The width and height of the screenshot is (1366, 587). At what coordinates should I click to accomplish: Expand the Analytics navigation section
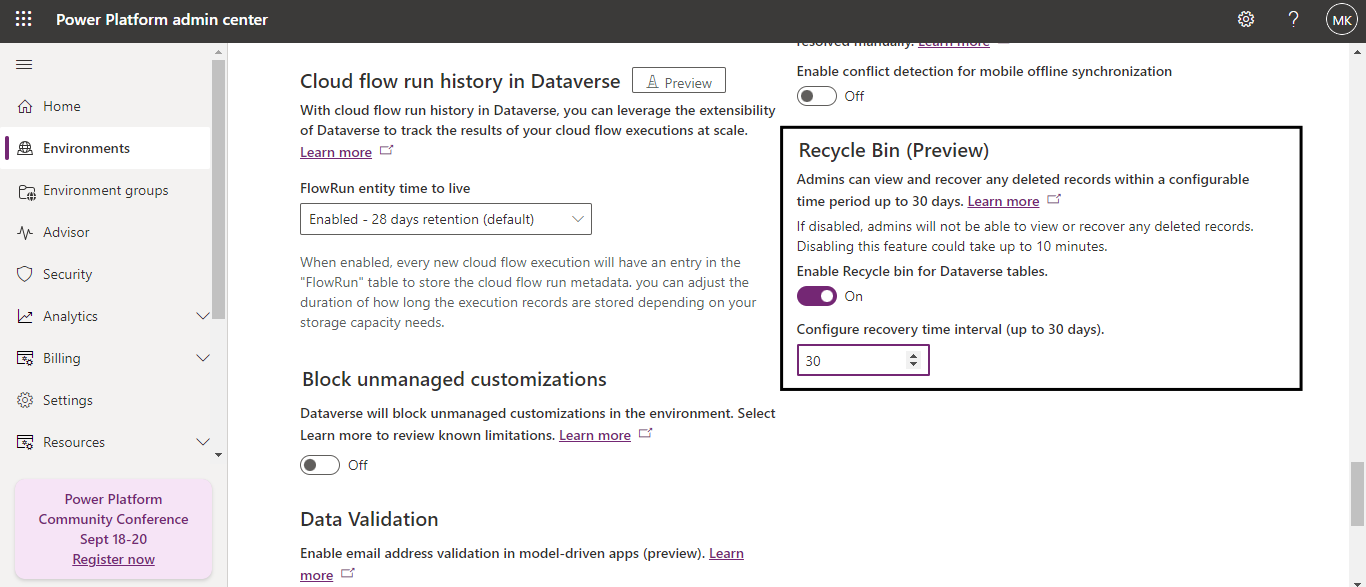pos(203,316)
